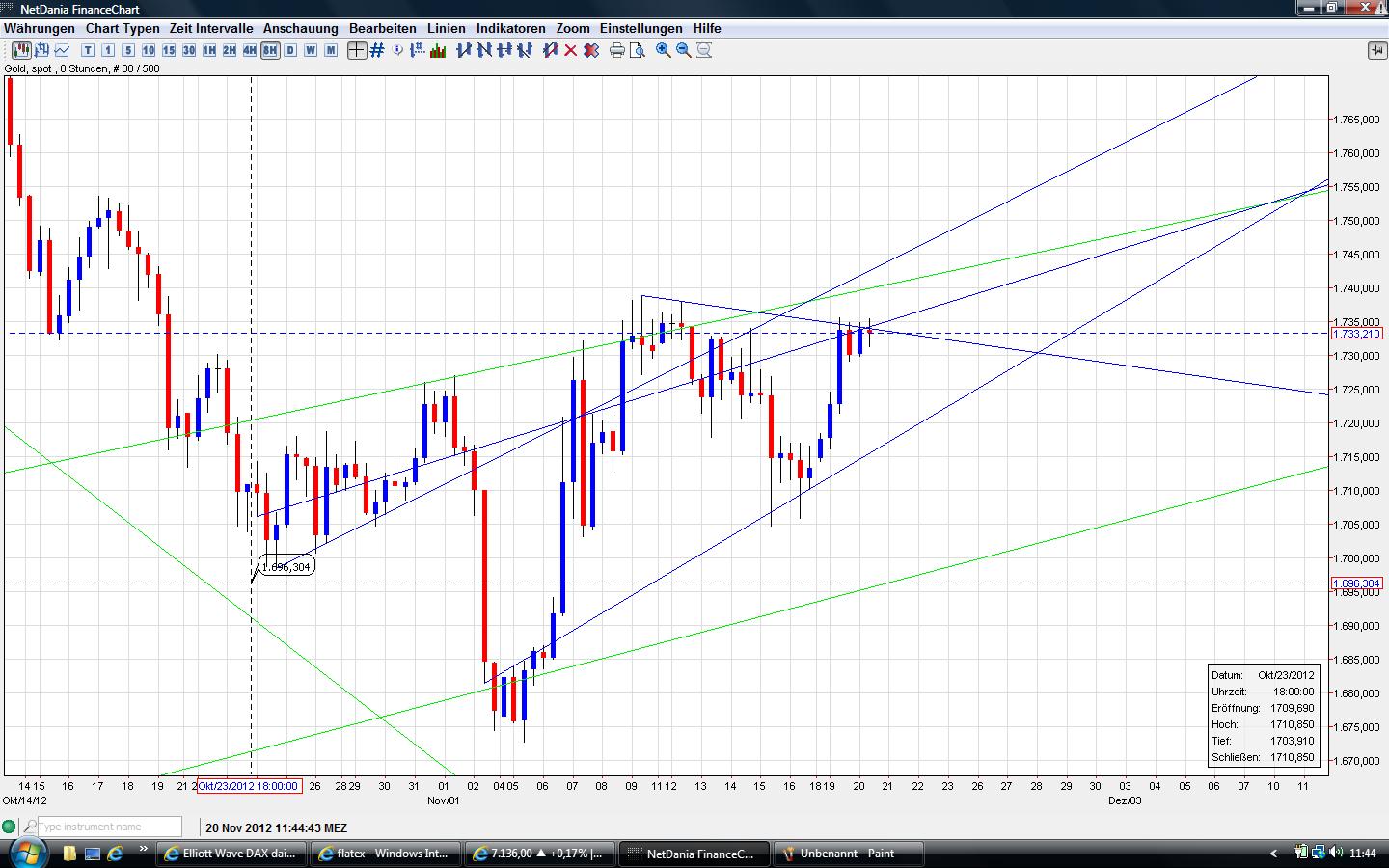The width and height of the screenshot is (1389, 868).
Task: Toggle the crosshair cursor tool
Action: (x=358, y=51)
